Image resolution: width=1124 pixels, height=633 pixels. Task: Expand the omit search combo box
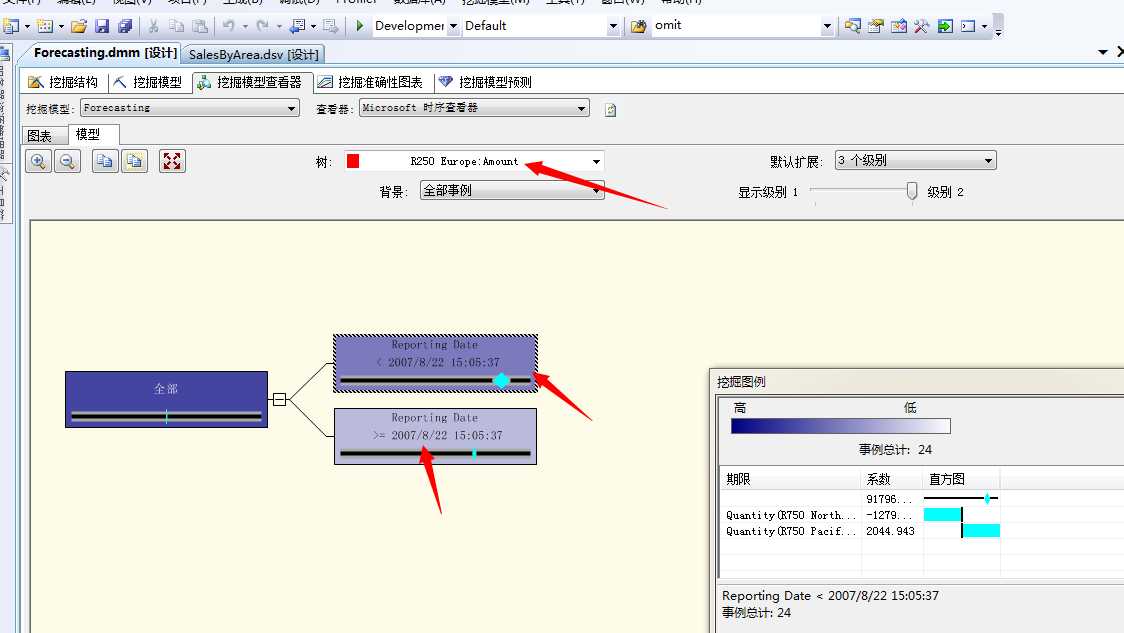pyautogui.click(x=827, y=26)
